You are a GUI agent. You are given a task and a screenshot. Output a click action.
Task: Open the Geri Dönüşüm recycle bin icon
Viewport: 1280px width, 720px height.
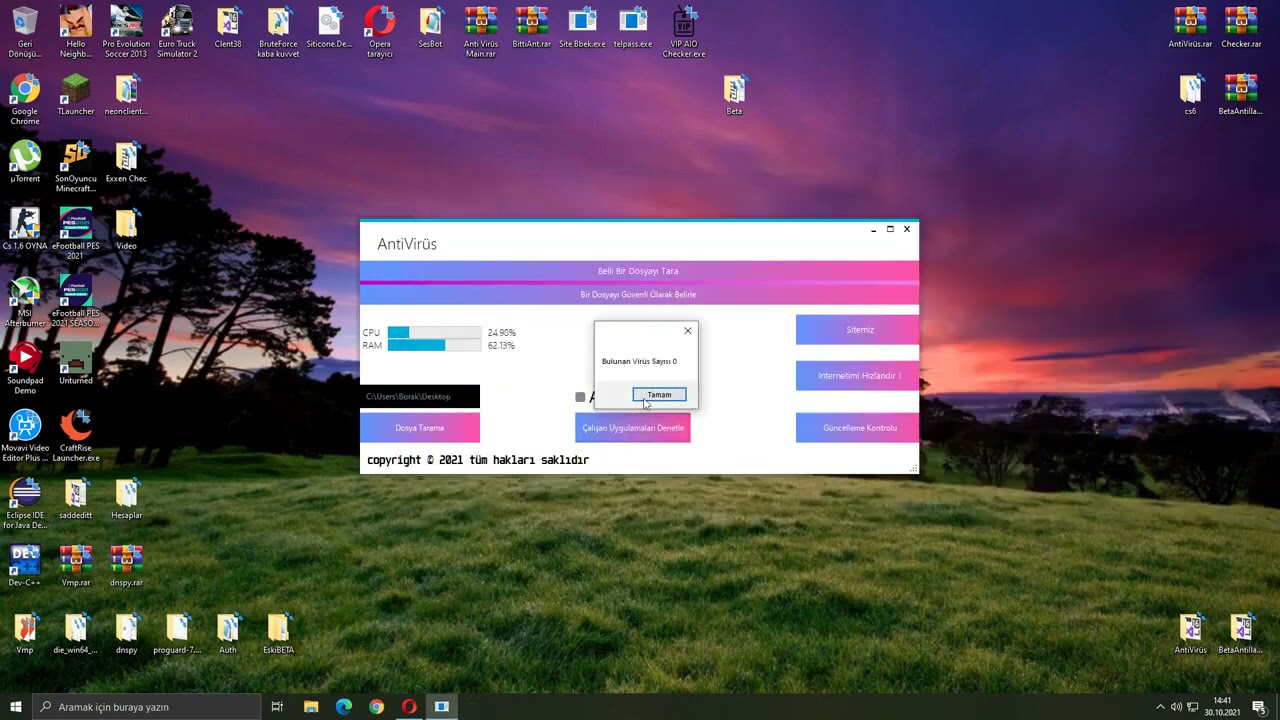[25, 32]
